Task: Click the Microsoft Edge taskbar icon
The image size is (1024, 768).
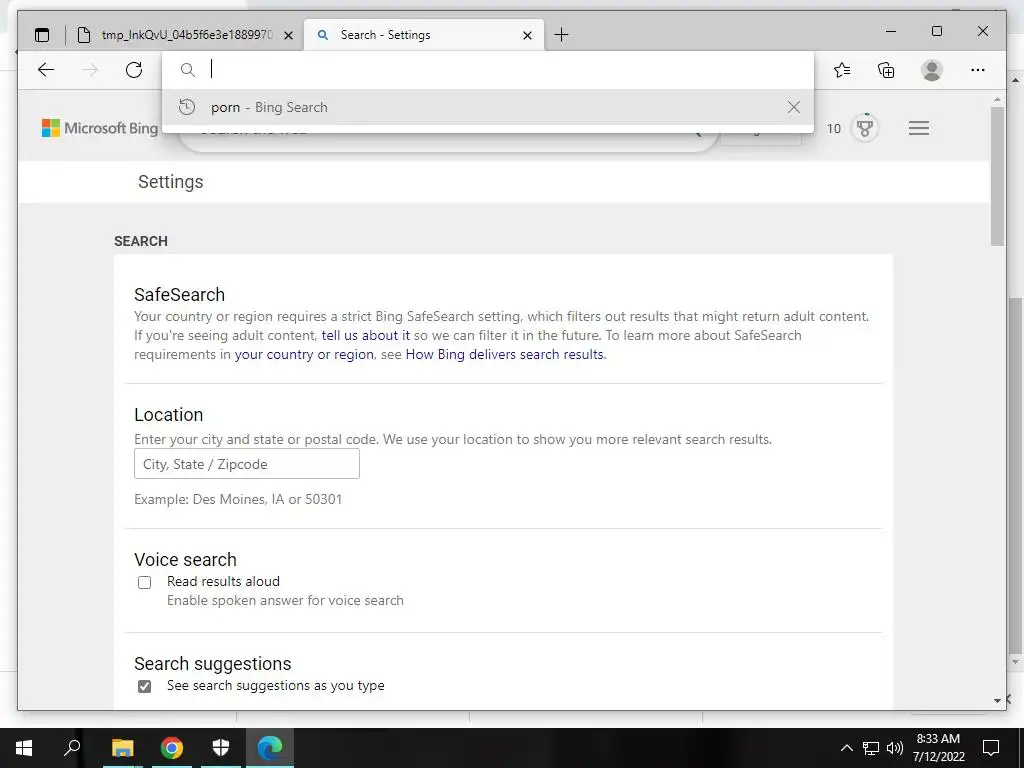Action: pyautogui.click(x=270, y=748)
